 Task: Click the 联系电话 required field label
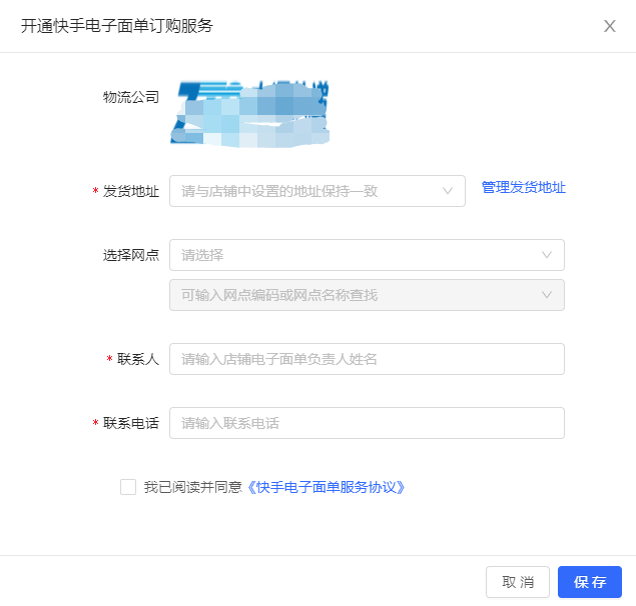click(131, 423)
